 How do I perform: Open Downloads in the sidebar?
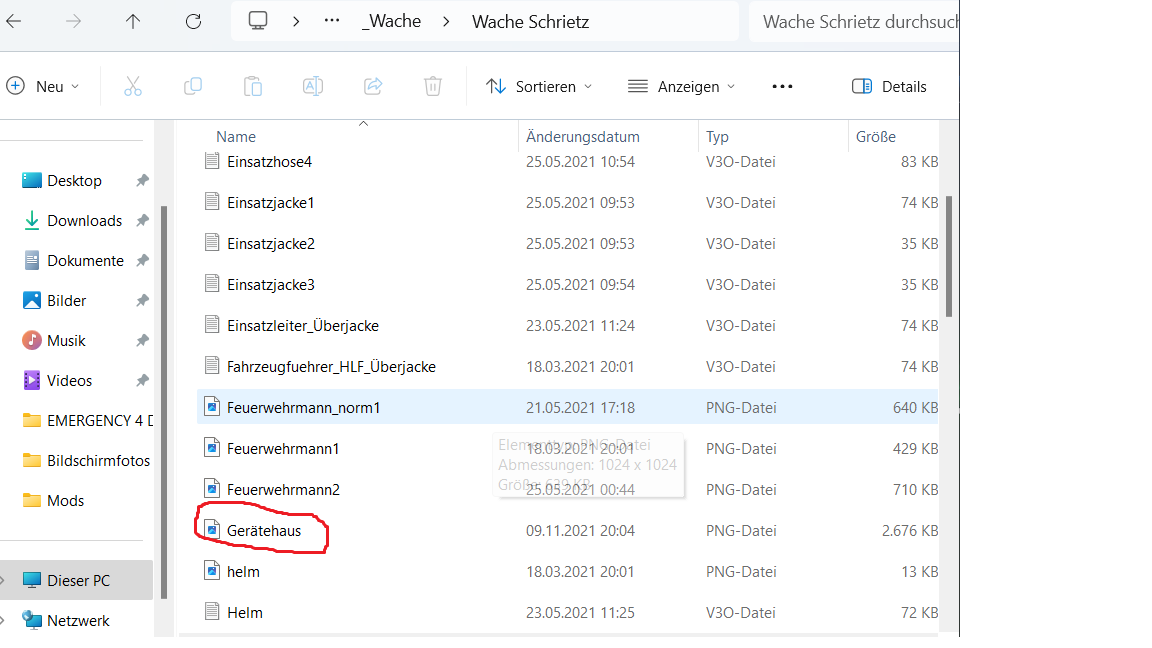coord(84,221)
